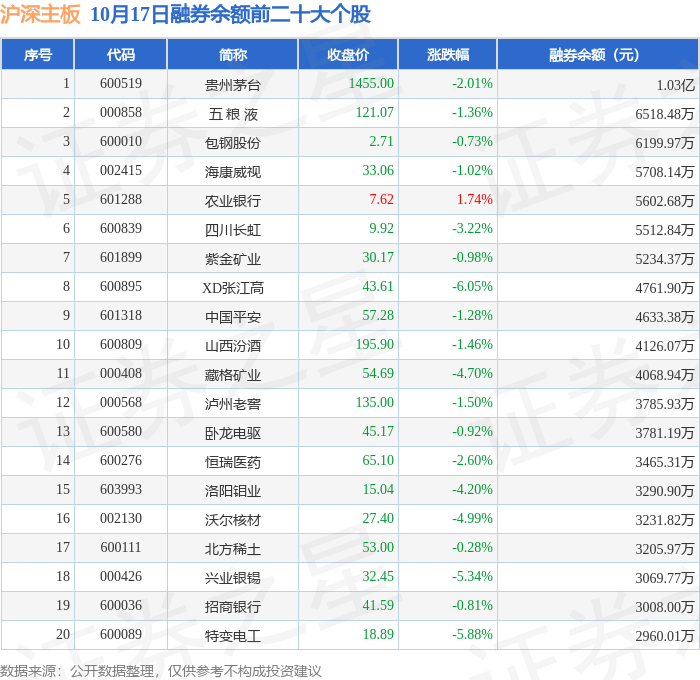Select stock name 兴业银锡
The width and height of the screenshot is (700, 680).
[233, 578]
